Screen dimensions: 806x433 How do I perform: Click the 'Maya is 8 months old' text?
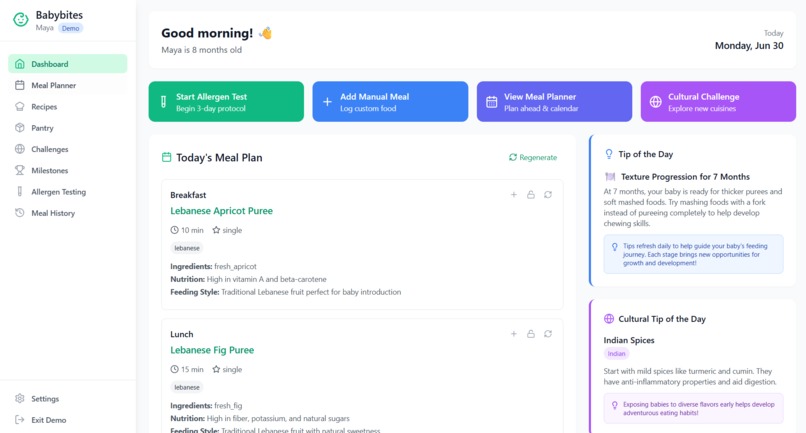click(x=202, y=50)
